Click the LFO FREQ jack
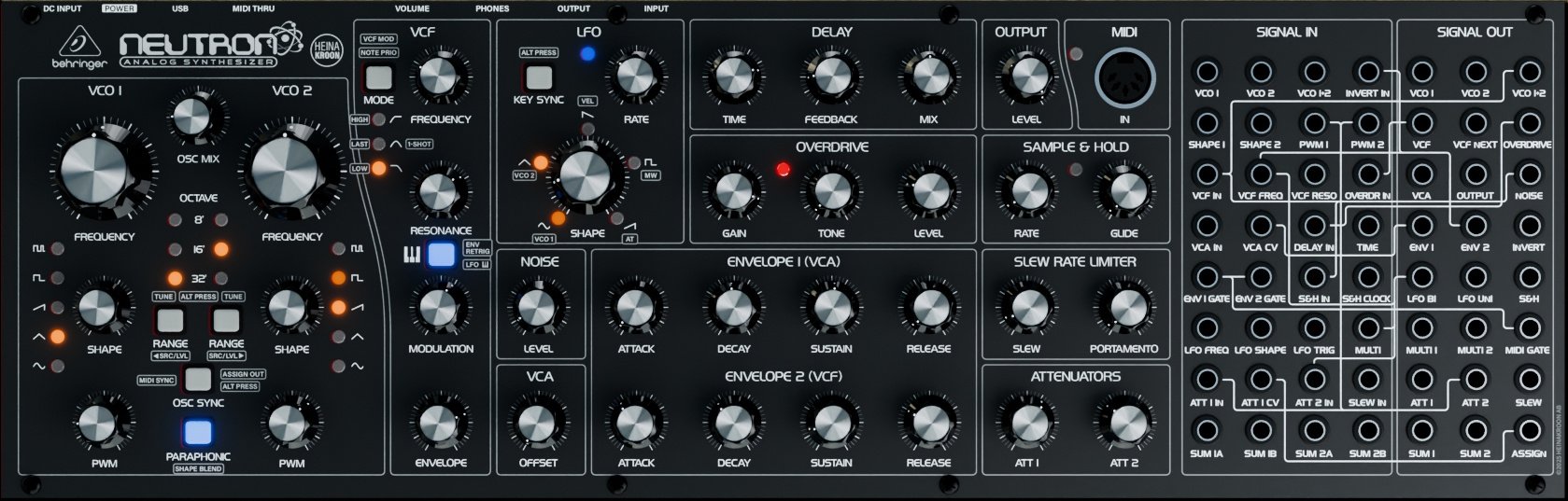1568x501 pixels. tap(1207, 327)
